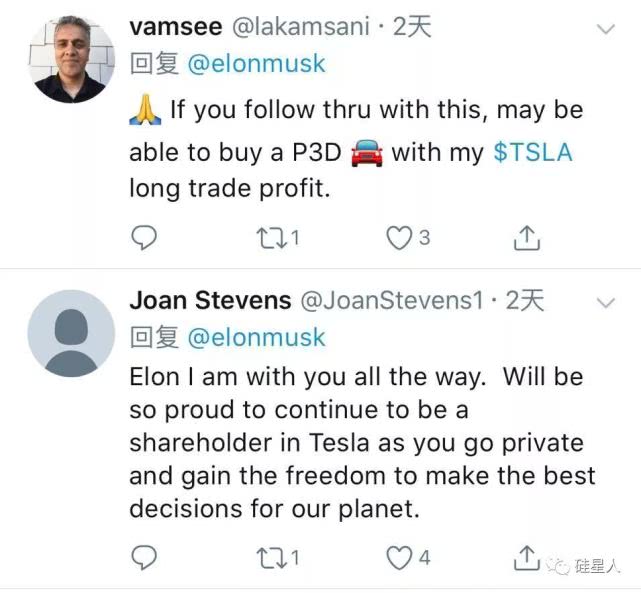The image size is (641, 593).
Task: Open @elonmusk mention in Joan's reply
Action: 256,337
